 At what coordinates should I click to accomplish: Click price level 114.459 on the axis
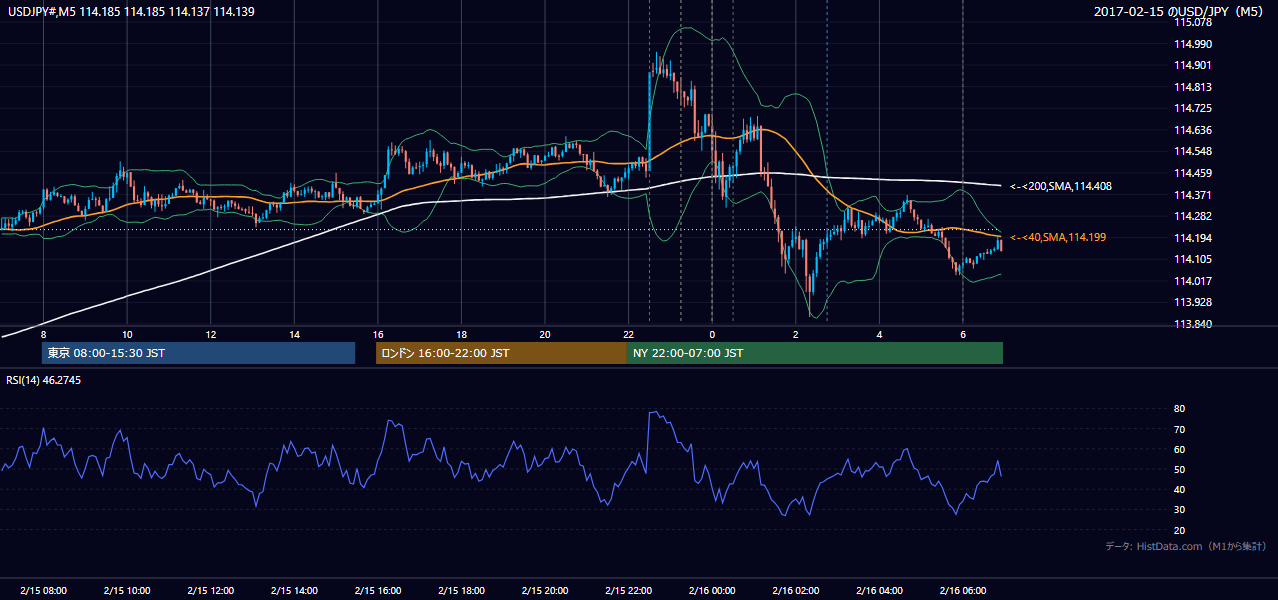1193,173
